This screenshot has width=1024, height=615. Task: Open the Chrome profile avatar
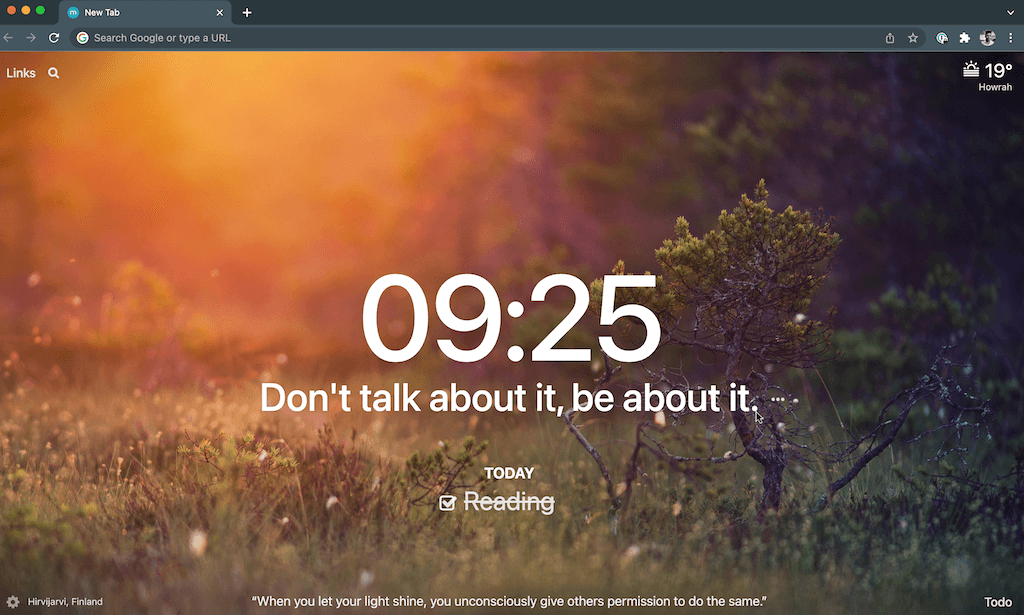pos(987,38)
